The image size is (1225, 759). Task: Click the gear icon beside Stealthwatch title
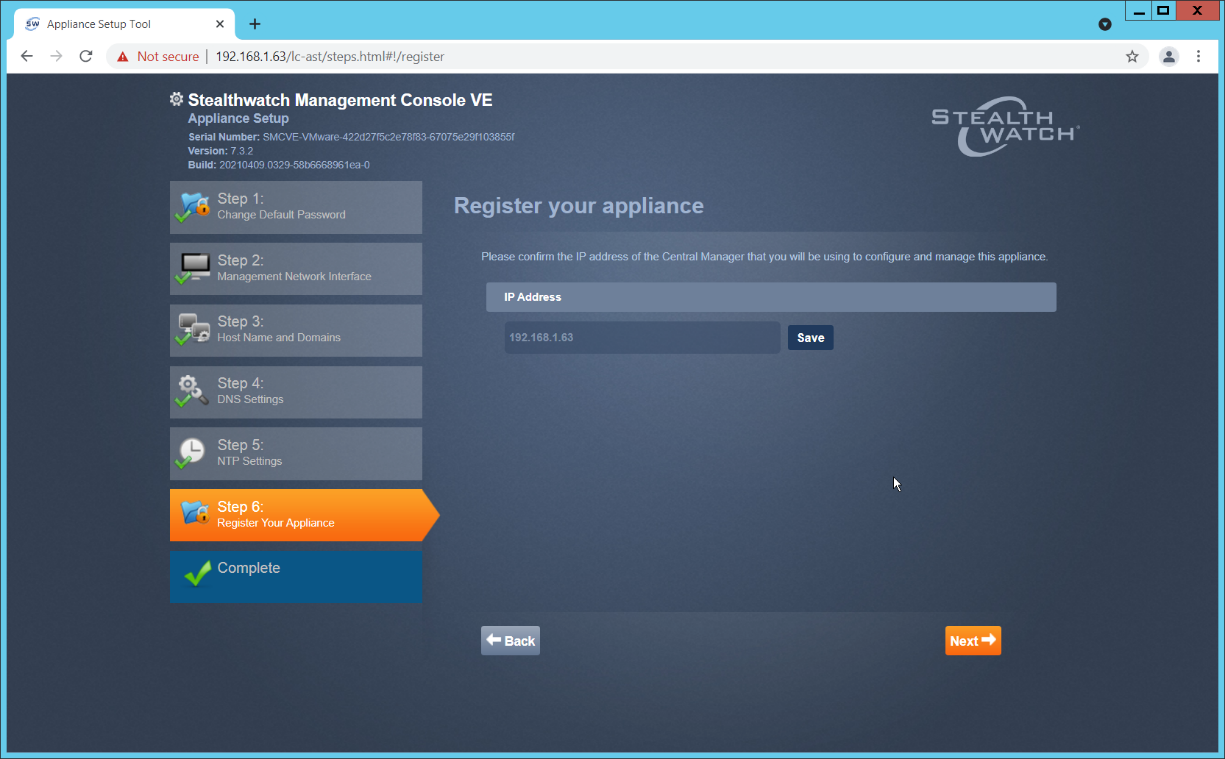[x=177, y=100]
